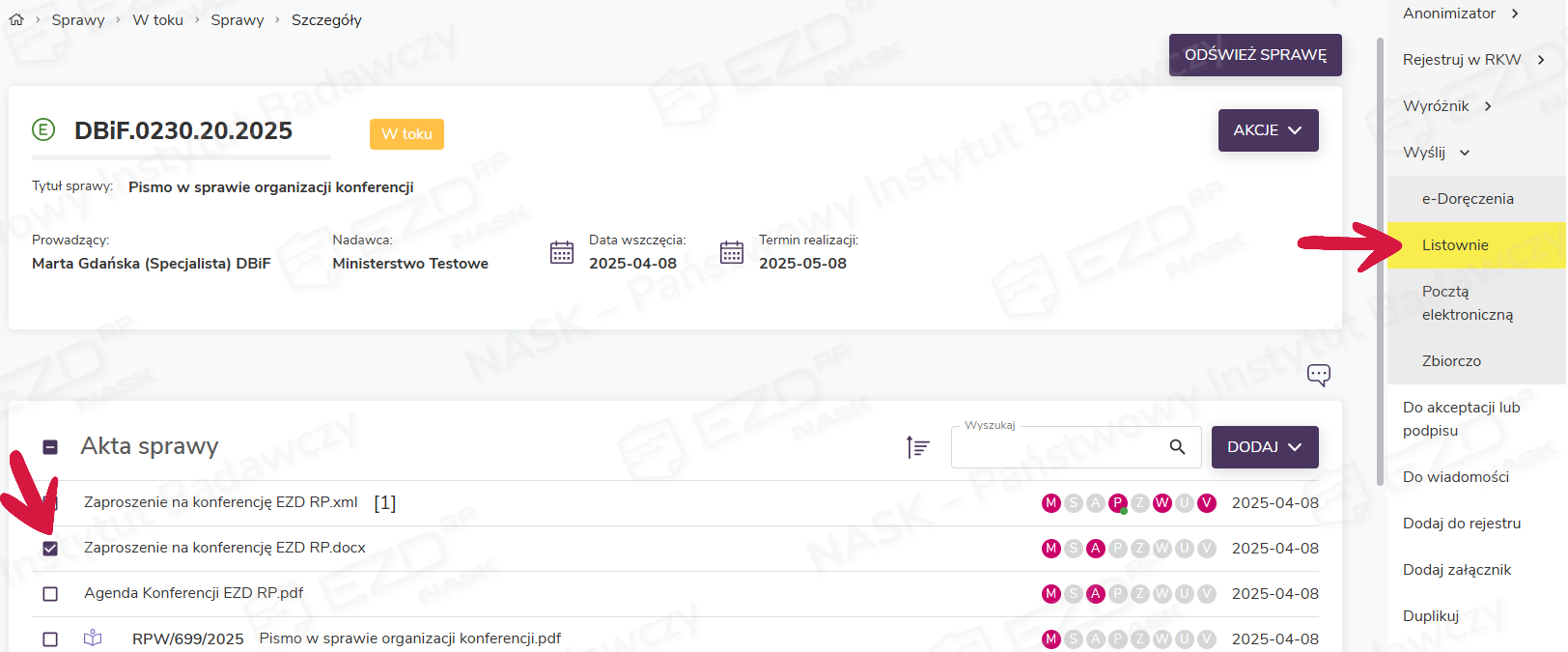
Task: Click the Data wszczęcia calendar icon
Action: [562, 253]
